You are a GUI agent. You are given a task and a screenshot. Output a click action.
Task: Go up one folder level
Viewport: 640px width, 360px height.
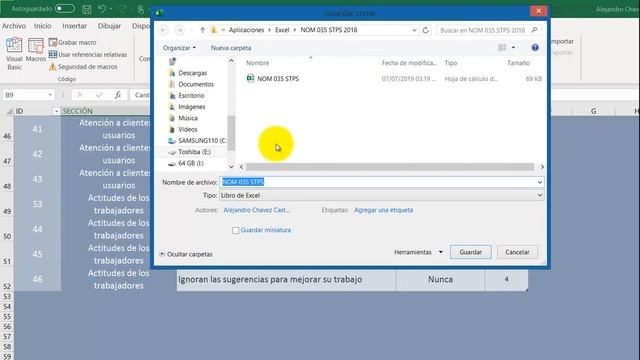[x=202, y=30]
